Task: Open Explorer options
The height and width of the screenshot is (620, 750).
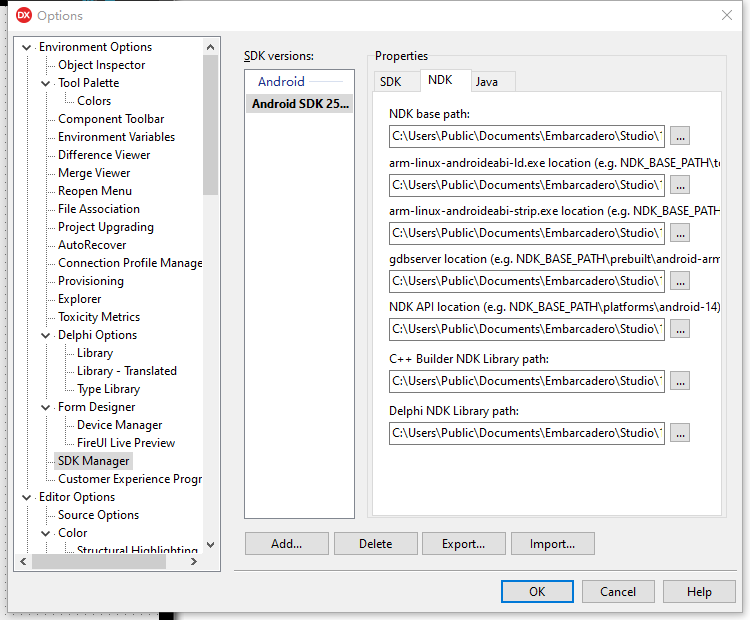Action: 79,299
